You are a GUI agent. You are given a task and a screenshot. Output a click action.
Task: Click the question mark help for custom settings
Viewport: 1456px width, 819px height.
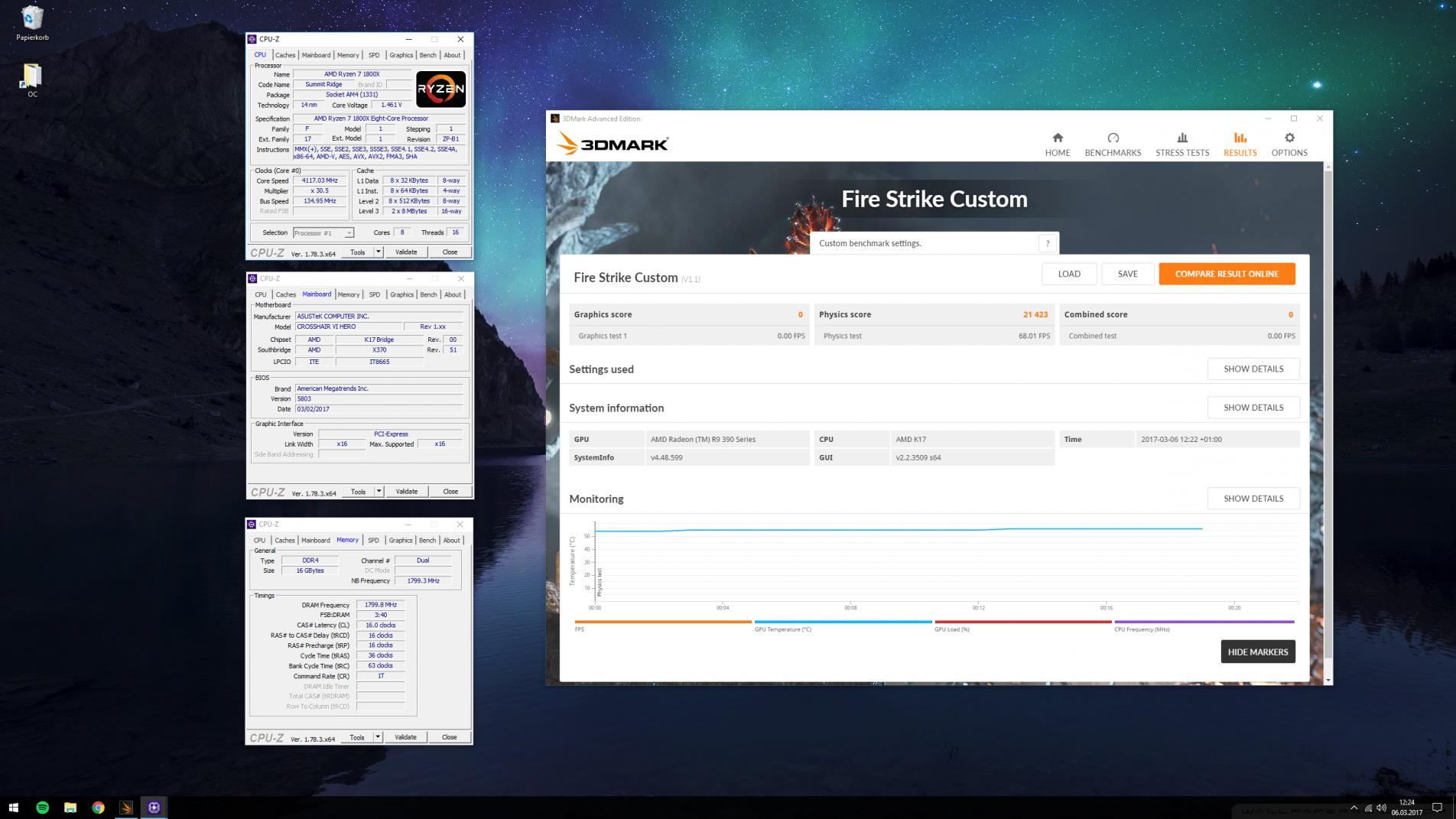click(x=1048, y=243)
